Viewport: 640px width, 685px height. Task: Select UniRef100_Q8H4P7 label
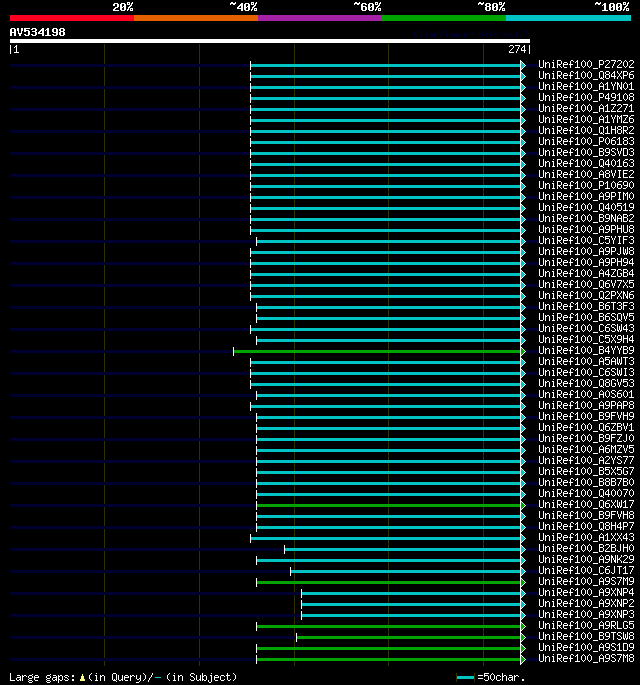pyautogui.click(x=586, y=526)
